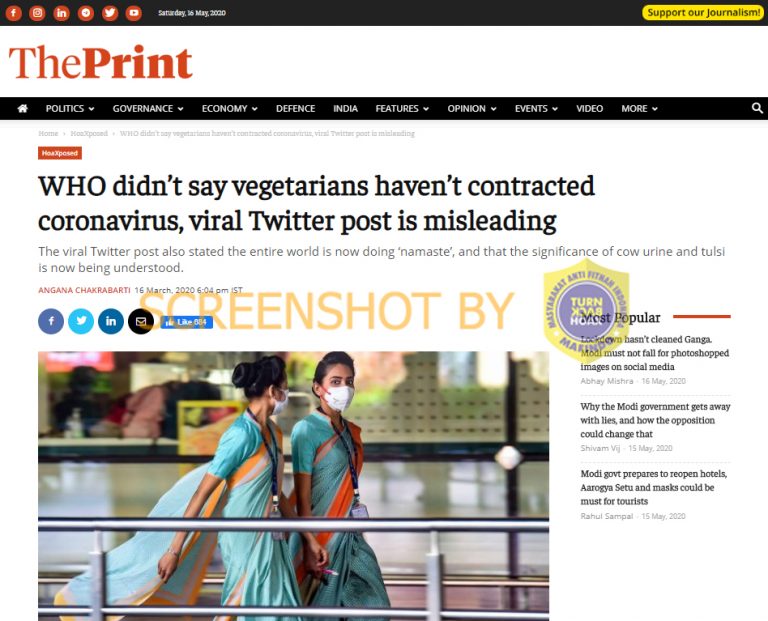Open the Video menu item
768x621 pixels.
coord(589,108)
